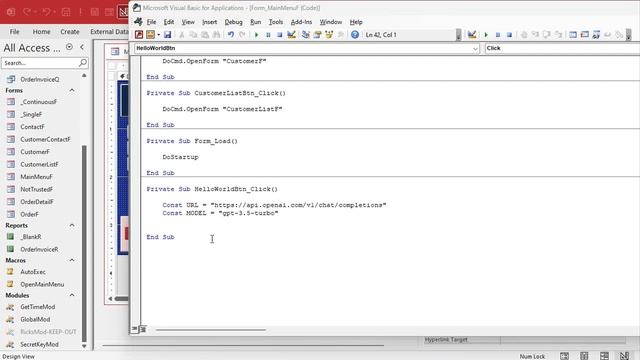
Task: Click the Reset icon on the Debug toolbar
Action: pyautogui.click(x=509, y=35)
